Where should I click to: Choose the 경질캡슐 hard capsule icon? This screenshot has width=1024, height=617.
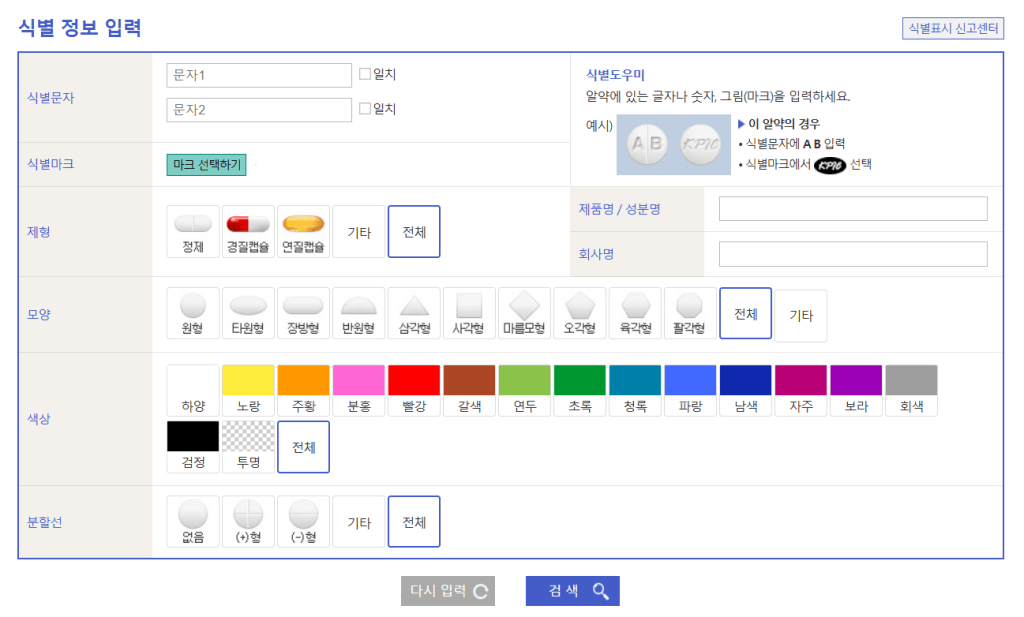(x=248, y=231)
